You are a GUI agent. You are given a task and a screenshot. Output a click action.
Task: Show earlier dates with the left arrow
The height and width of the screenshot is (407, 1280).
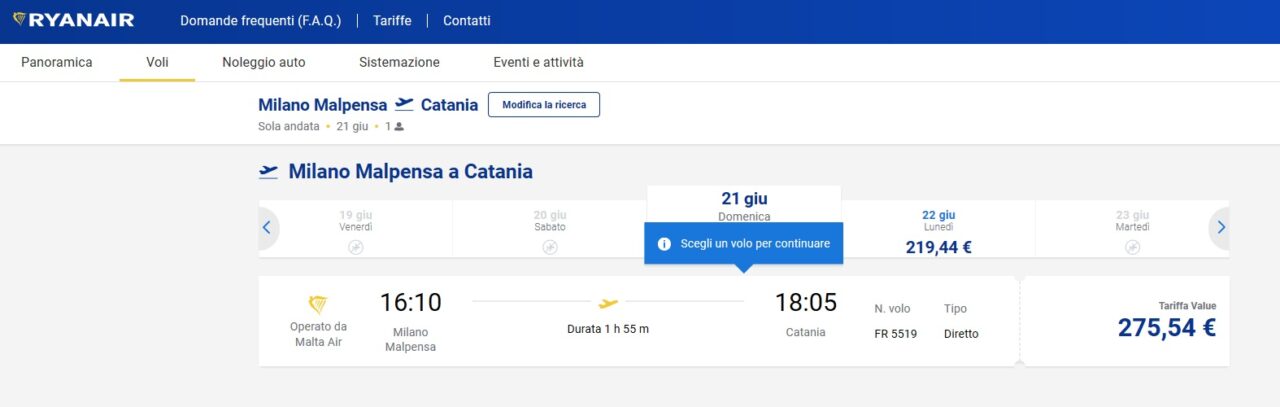267,228
